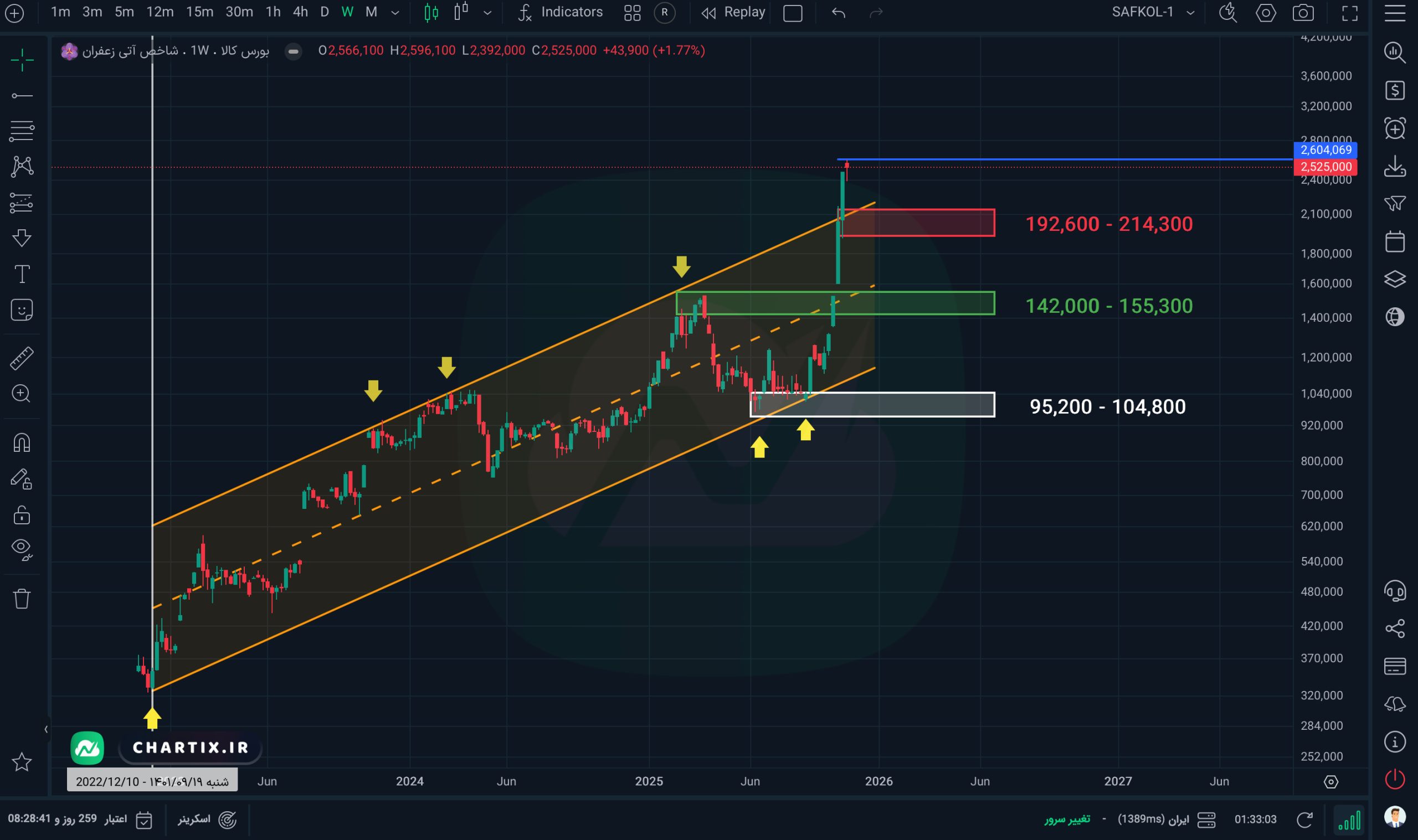This screenshot has height=840, width=1418.
Task: Switch to the 4h timeframe
Action: [300, 12]
